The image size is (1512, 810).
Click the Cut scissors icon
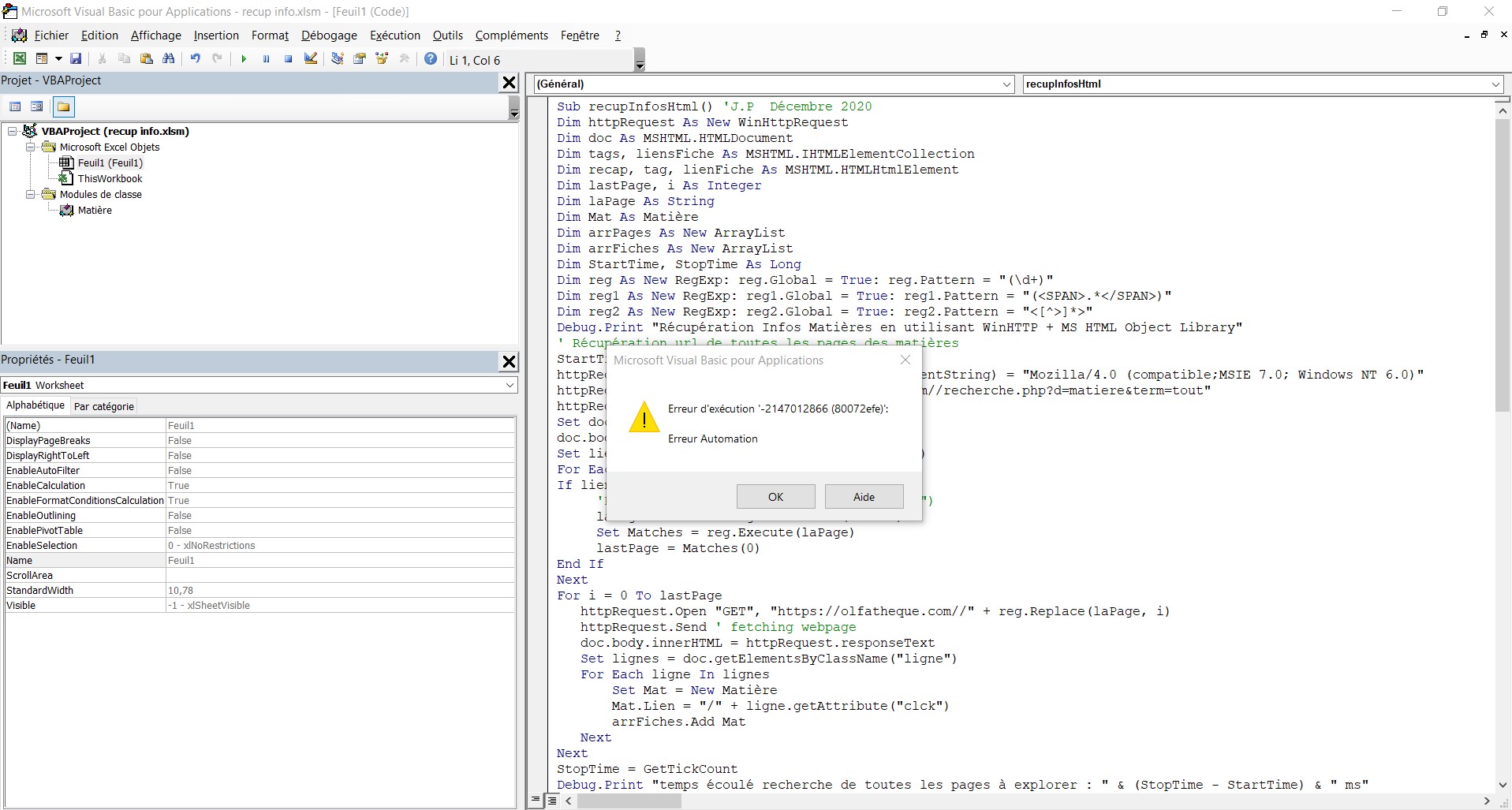(102, 59)
